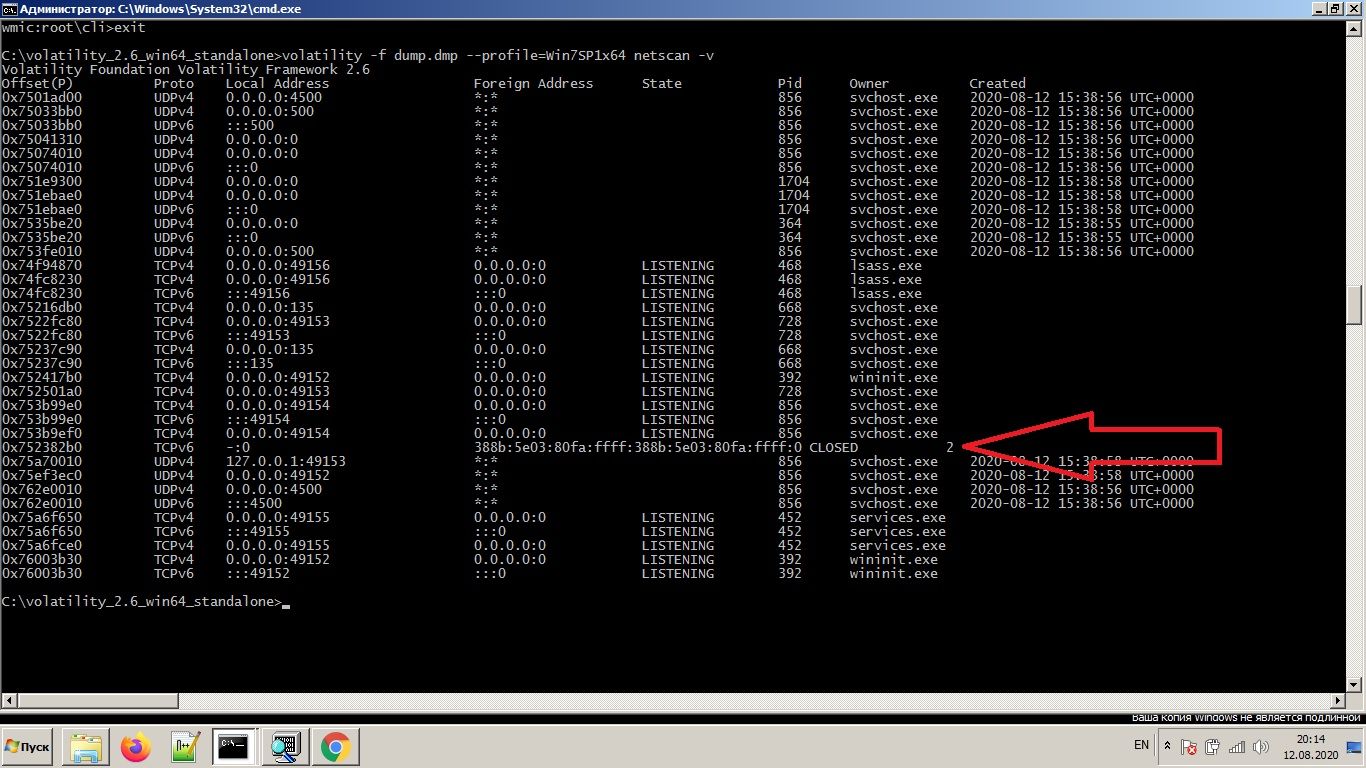Show hidden tray icons chevron

(x=1167, y=746)
